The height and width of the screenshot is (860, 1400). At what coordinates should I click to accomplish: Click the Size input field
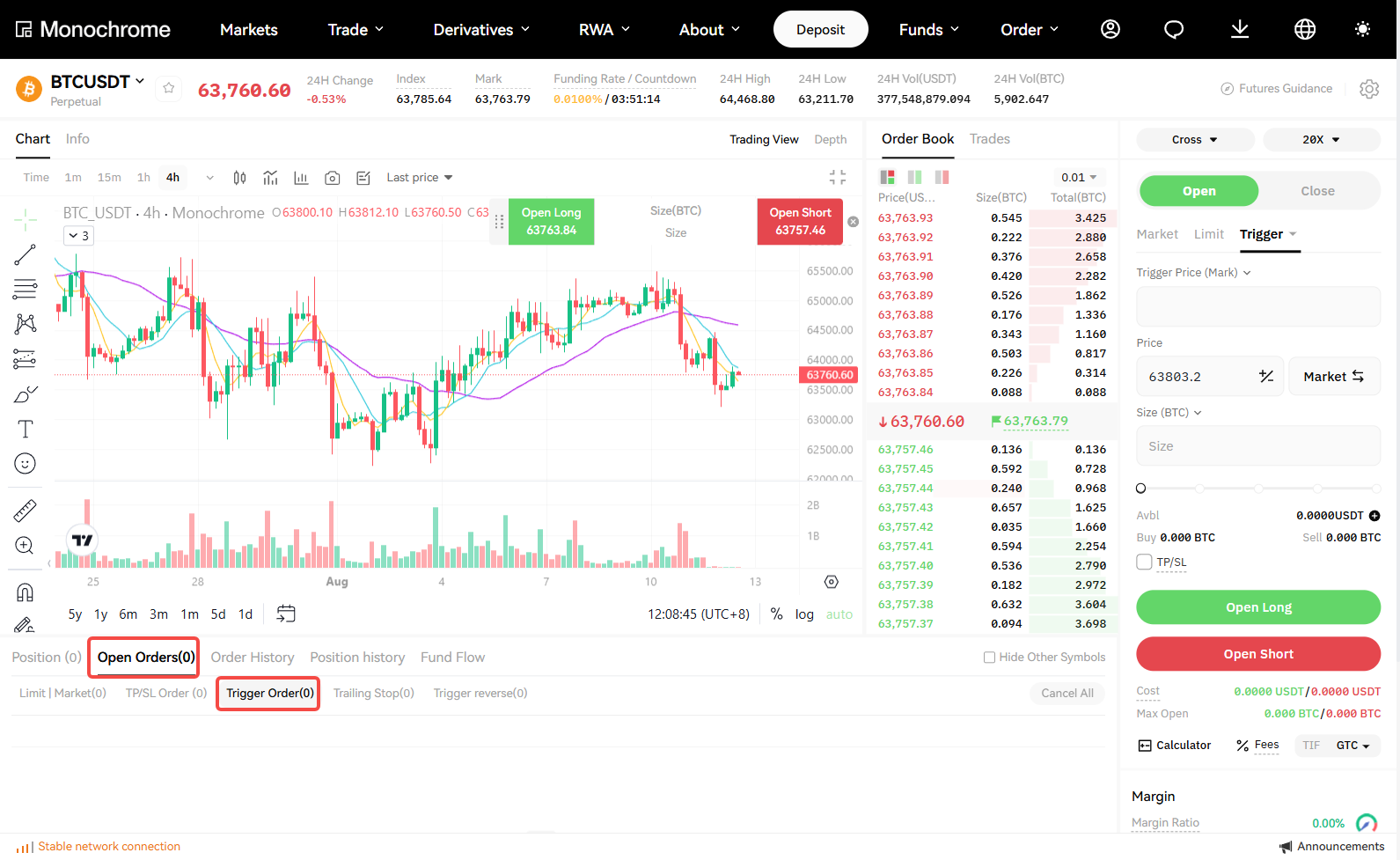tap(1258, 446)
